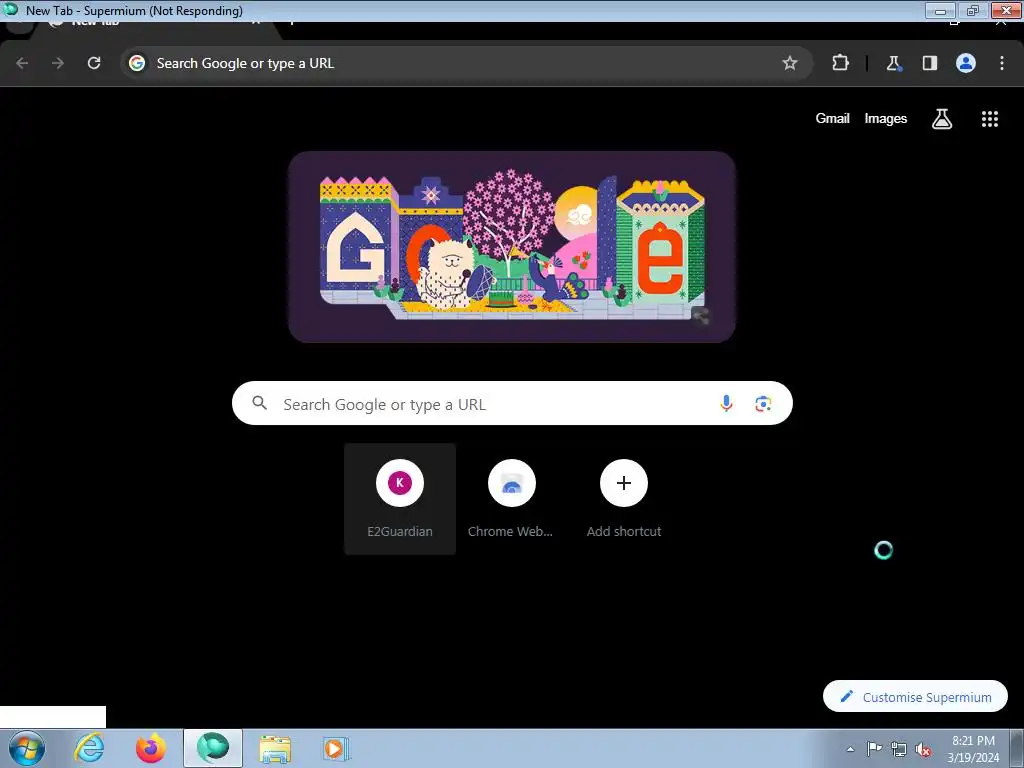This screenshot has height=768, width=1024.
Task: Reload the current page
Action: click(94, 63)
